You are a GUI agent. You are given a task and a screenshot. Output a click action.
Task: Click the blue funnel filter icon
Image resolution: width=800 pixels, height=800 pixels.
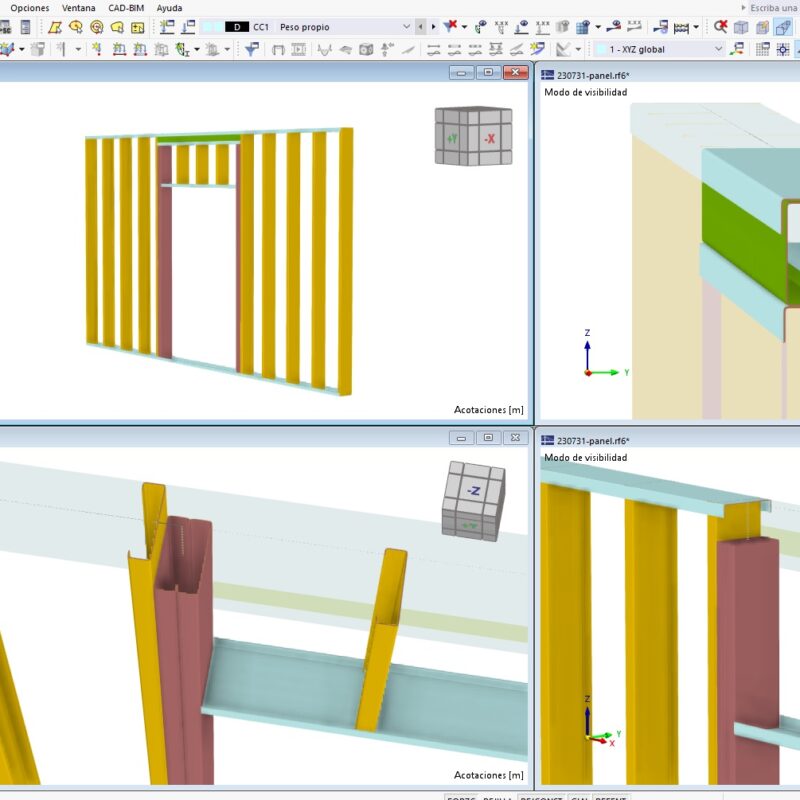[x=252, y=49]
